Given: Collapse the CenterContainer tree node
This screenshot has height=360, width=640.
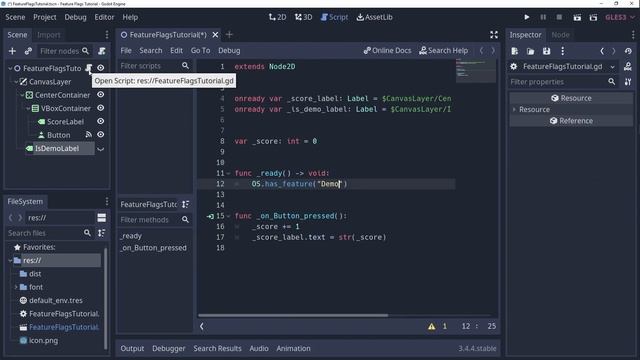Looking at the screenshot, I should (x=22, y=95).
